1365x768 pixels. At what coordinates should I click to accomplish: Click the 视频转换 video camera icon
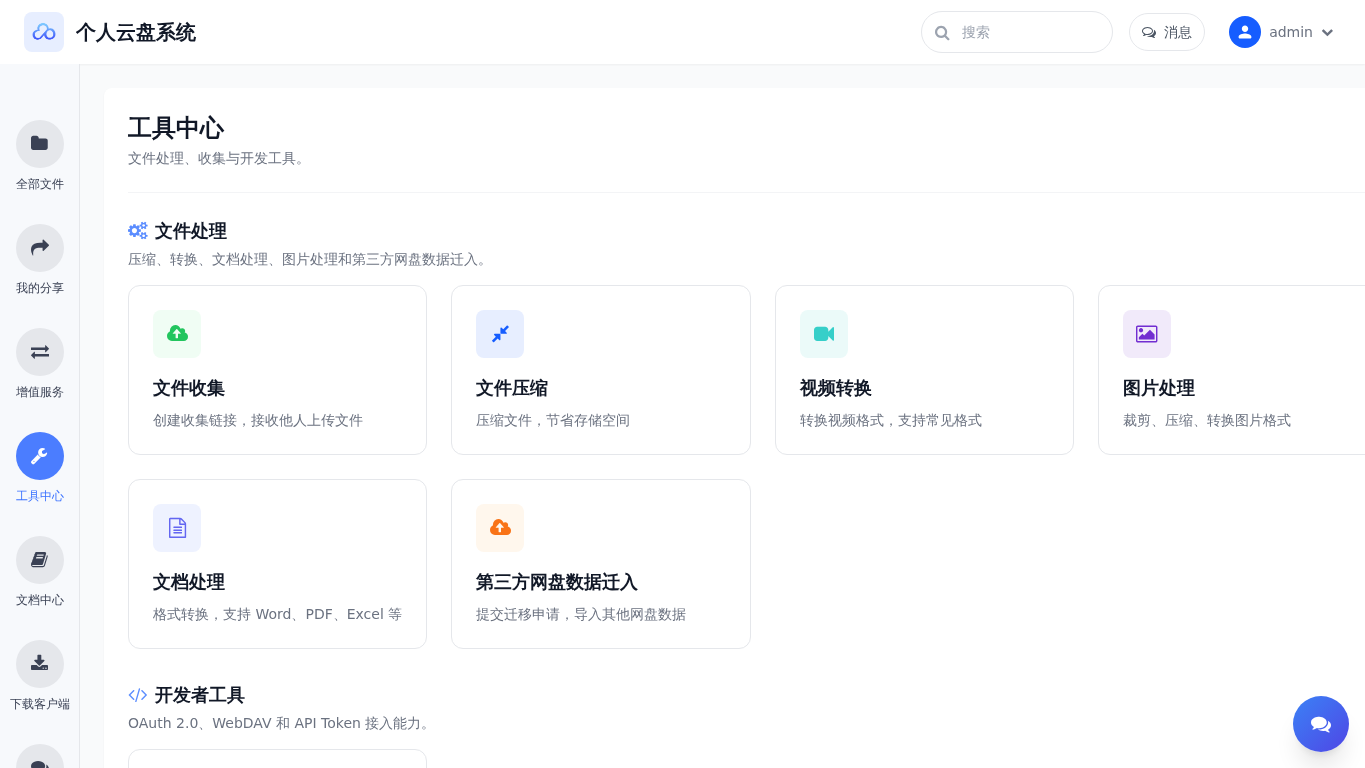(x=824, y=334)
